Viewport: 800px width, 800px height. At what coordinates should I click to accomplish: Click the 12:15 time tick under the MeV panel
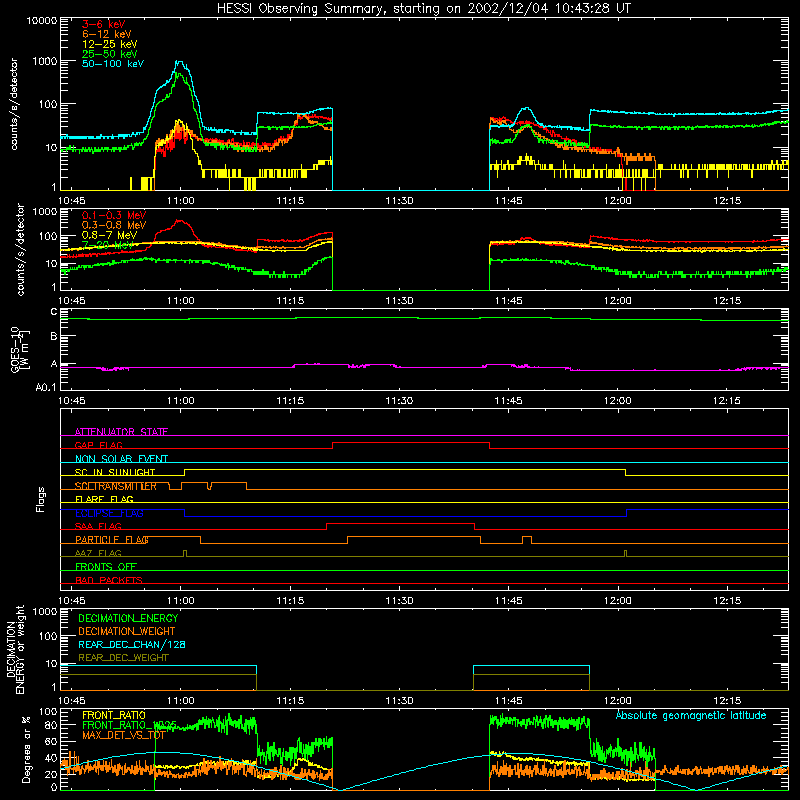[727, 301]
